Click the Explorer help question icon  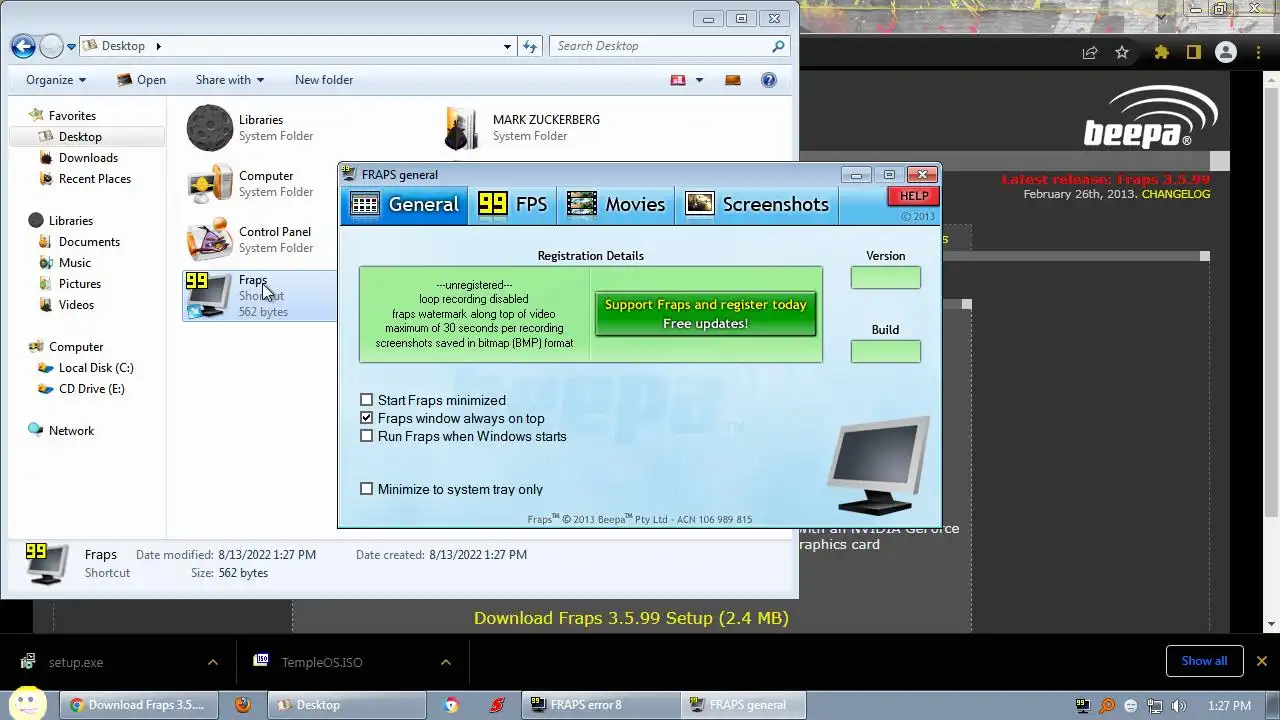tap(769, 80)
